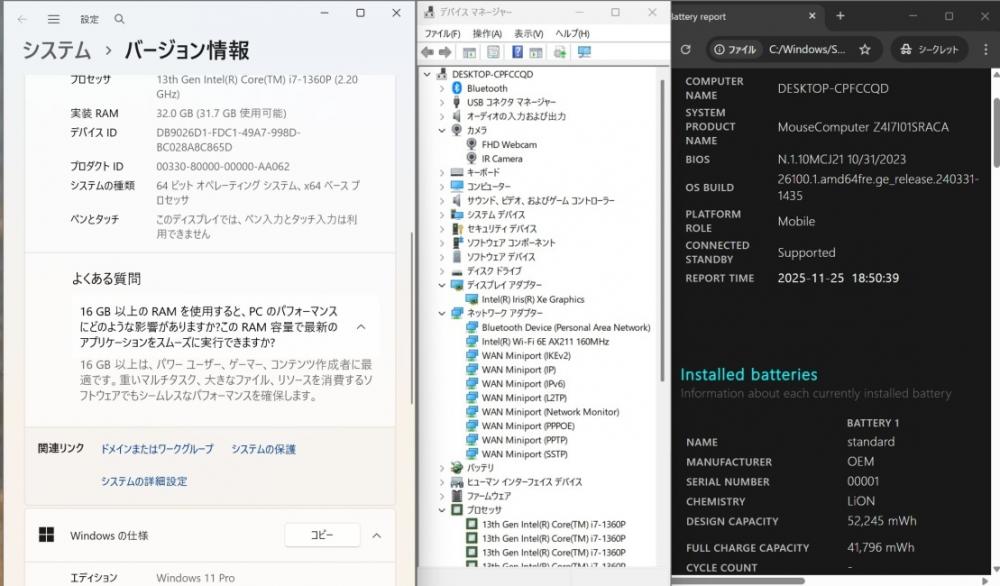Expand the キーボード category
This screenshot has width=1000, height=586.
pos(442,172)
